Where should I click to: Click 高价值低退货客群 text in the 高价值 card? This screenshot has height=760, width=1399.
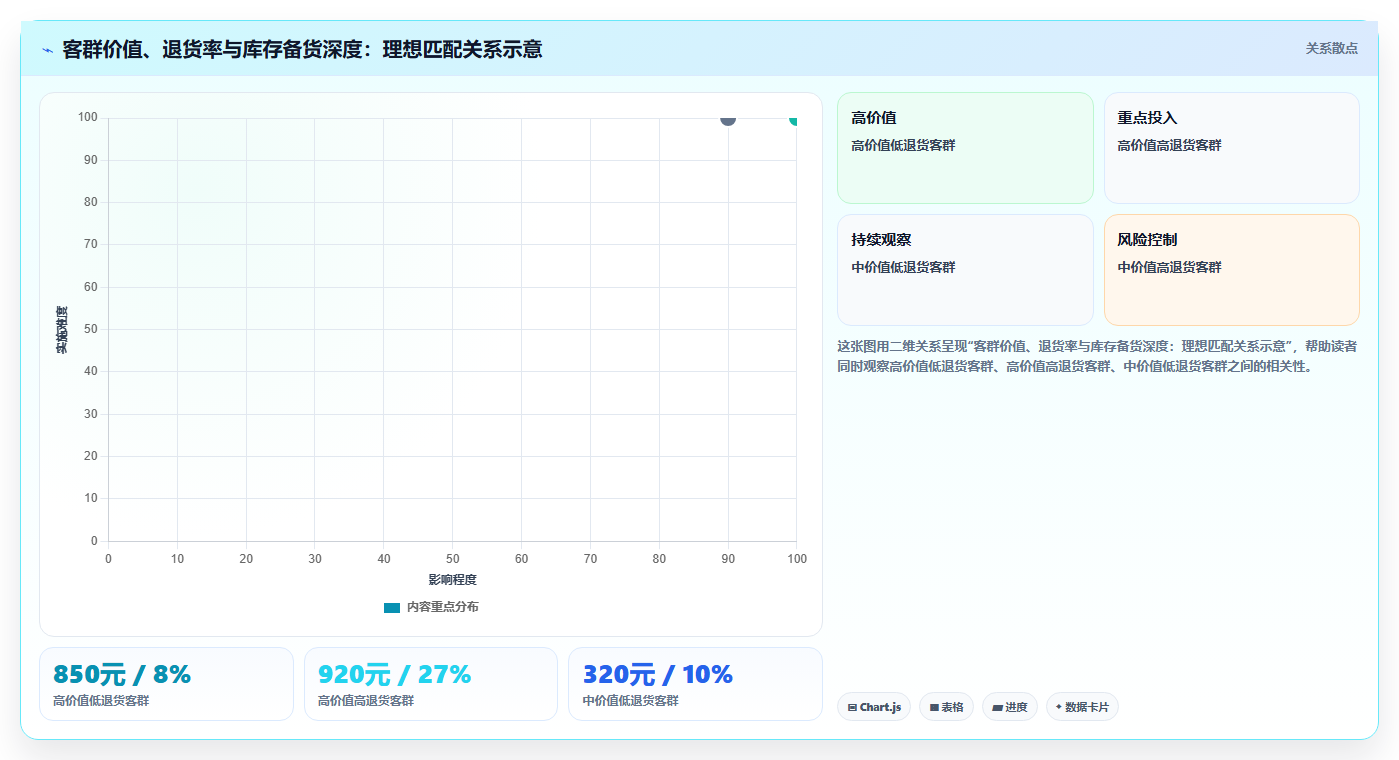[903, 145]
